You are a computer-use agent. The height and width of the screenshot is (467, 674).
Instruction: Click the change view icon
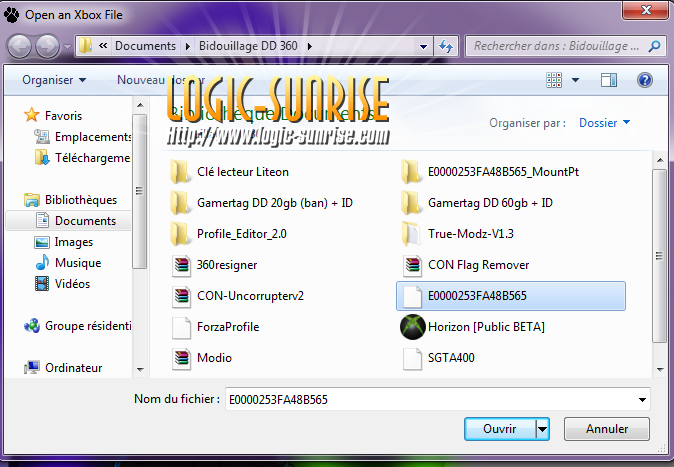(554, 80)
